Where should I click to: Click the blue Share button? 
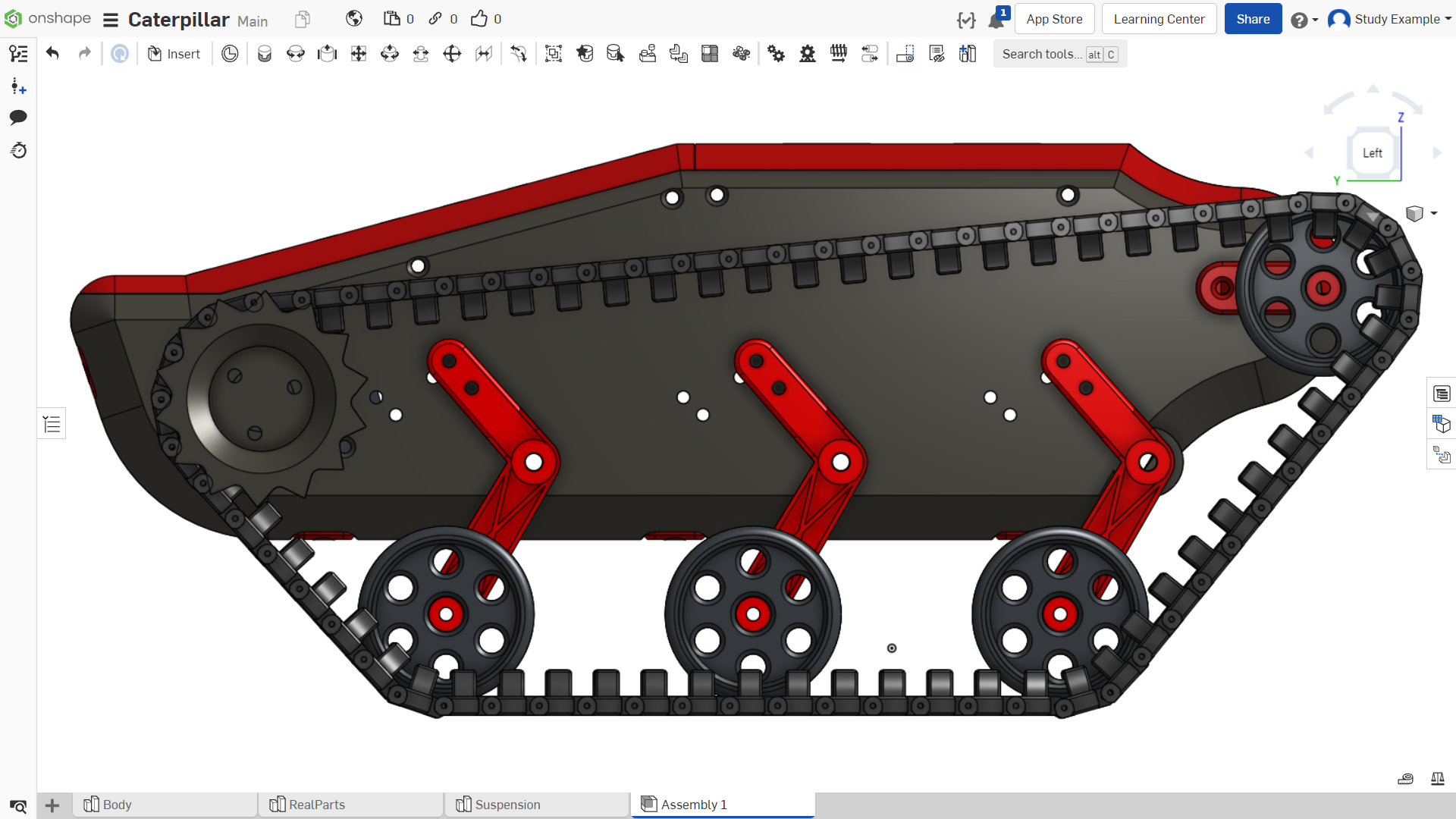pyautogui.click(x=1253, y=19)
